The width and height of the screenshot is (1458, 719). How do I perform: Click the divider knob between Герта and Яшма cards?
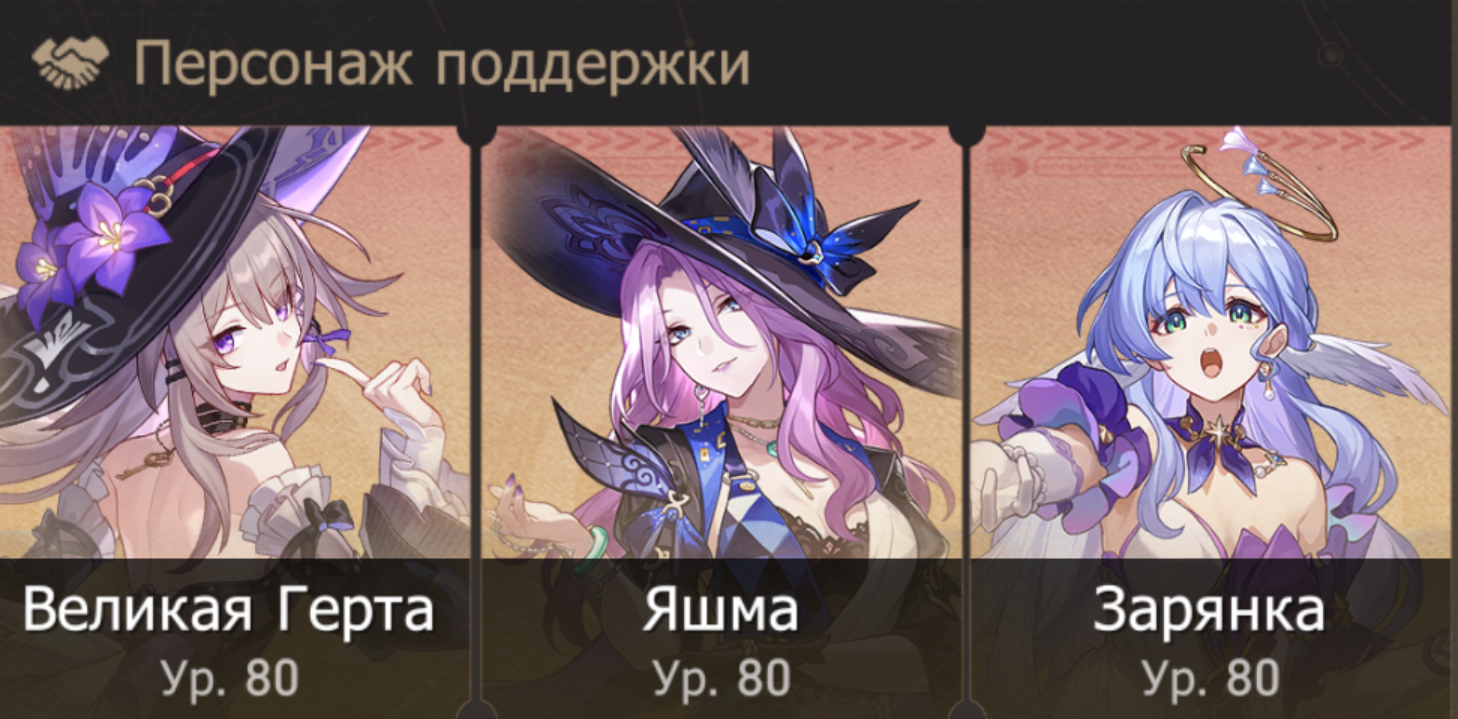(475, 130)
